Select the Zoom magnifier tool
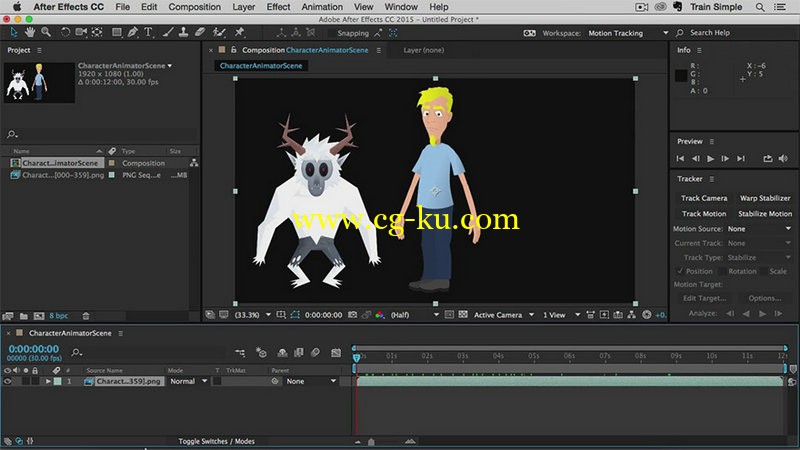This screenshot has width=800, height=450. pos(46,32)
